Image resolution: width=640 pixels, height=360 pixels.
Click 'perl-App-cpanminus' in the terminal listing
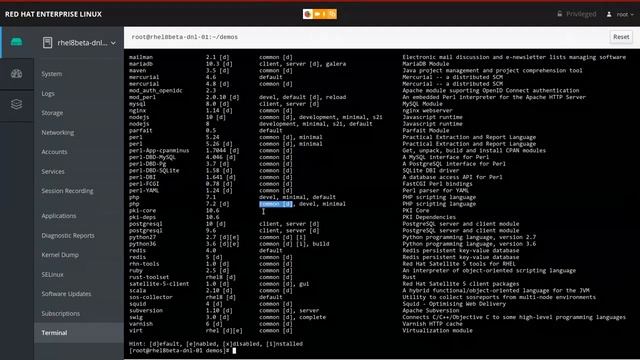pos(159,151)
